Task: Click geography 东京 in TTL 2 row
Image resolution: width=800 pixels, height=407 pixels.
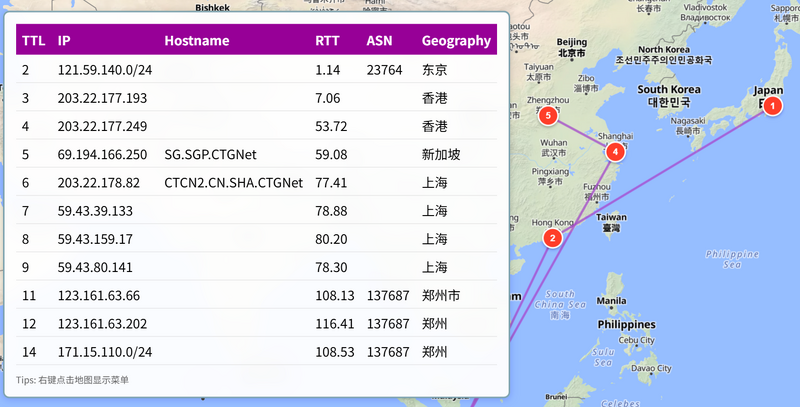Action: click(435, 69)
